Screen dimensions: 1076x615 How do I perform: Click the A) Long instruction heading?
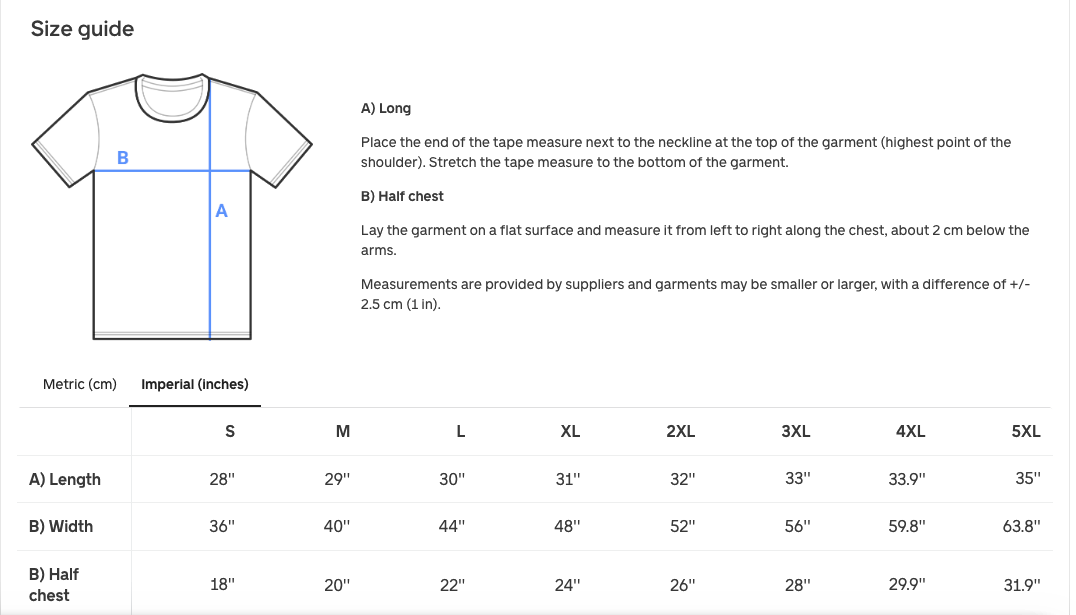tap(386, 108)
